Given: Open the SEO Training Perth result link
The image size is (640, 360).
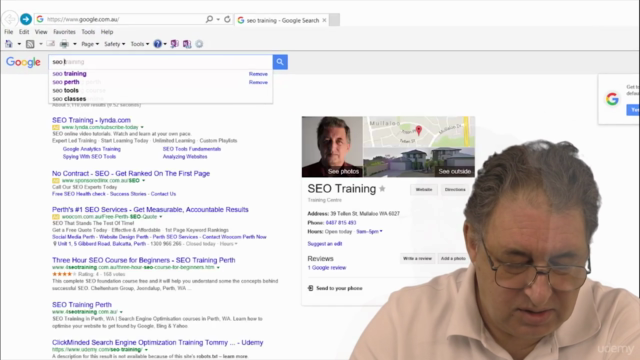Looking at the screenshot, I should point(82,304).
